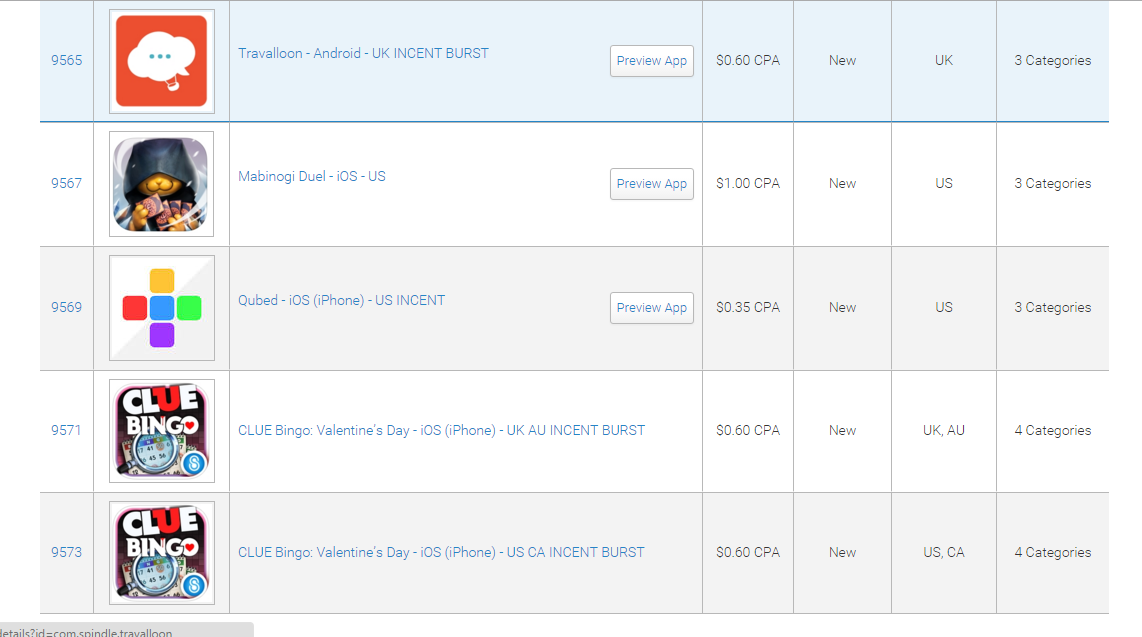Click 4 Categories in the UK, AU row
Viewport: 1142px width, 637px height.
(x=1052, y=430)
